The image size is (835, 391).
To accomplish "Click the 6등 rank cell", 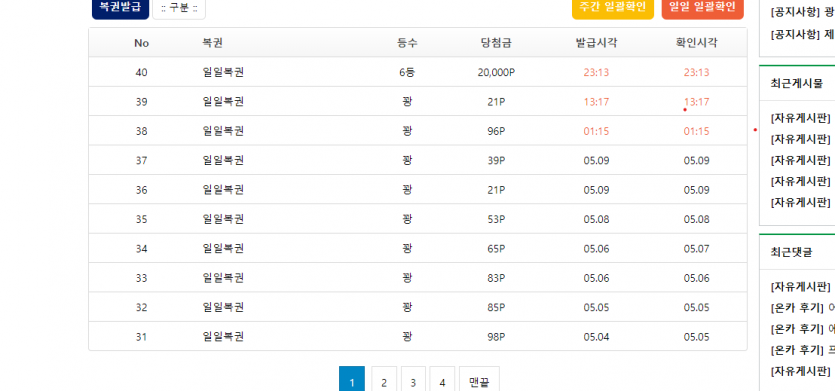I will (x=407, y=72).
